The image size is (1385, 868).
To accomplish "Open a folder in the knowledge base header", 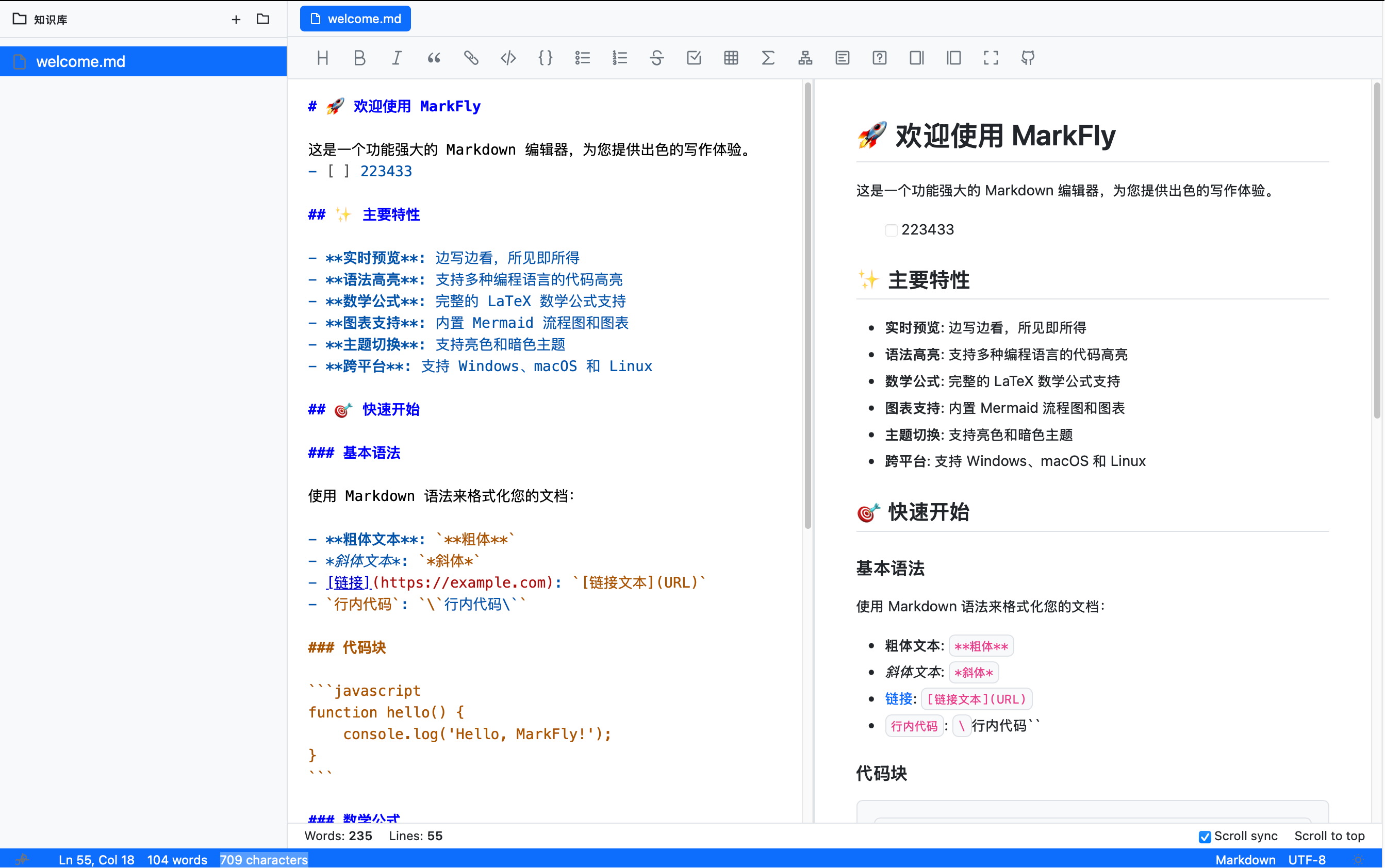I will [x=263, y=19].
